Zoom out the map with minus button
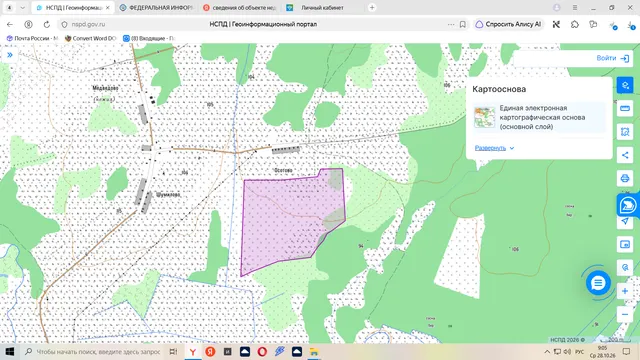 click(x=625, y=314)
